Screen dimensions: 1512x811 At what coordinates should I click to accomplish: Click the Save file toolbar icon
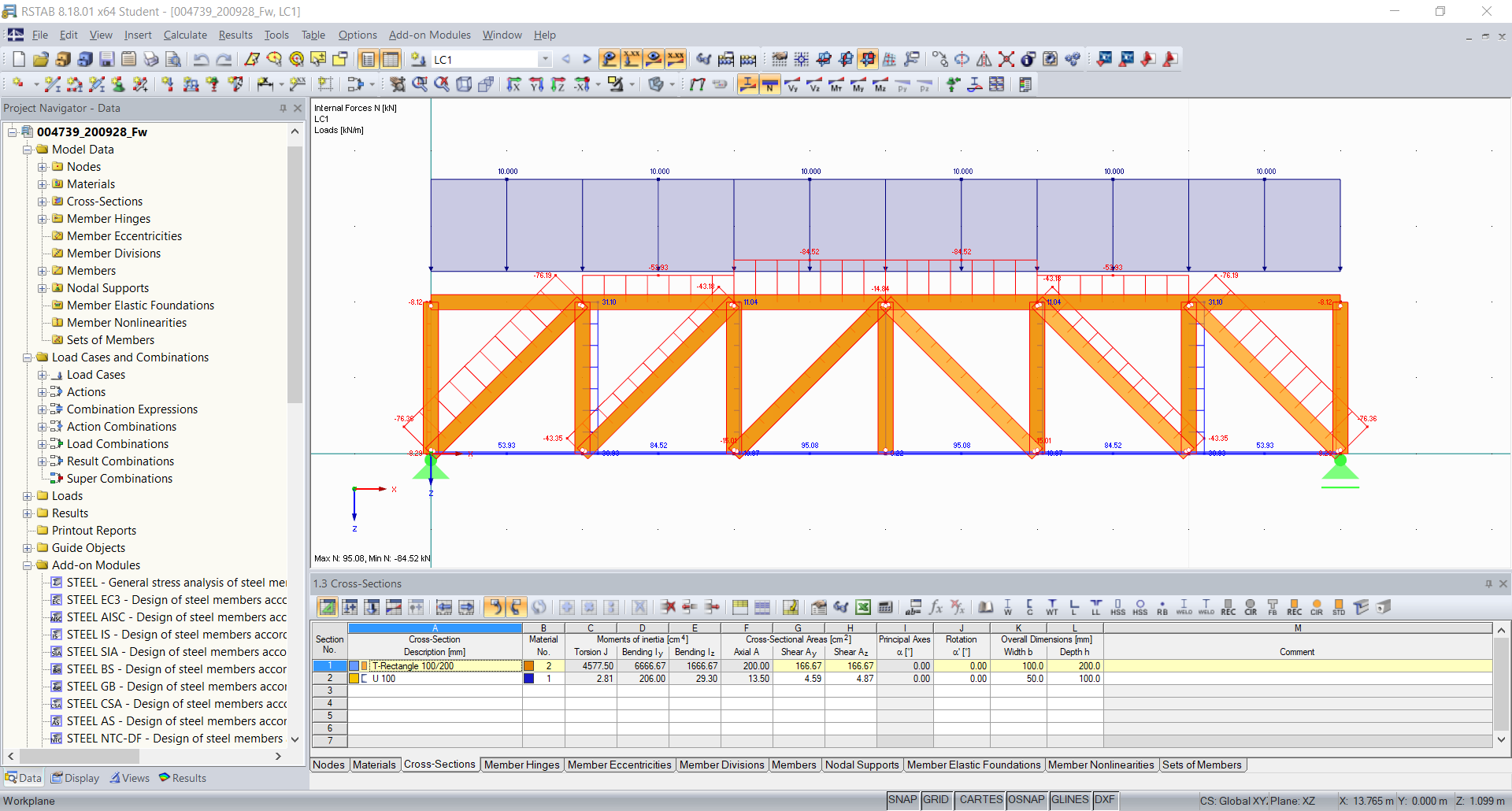pos(107,60)
